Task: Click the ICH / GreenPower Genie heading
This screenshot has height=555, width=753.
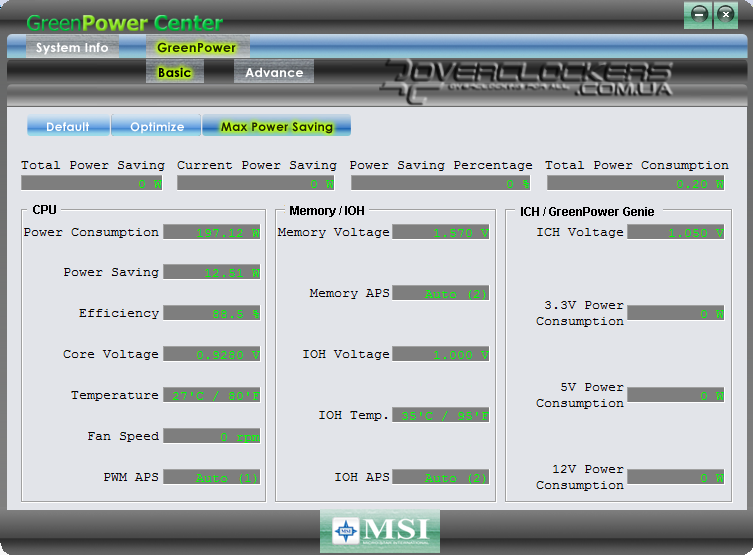Action: [x=587, y=212]
